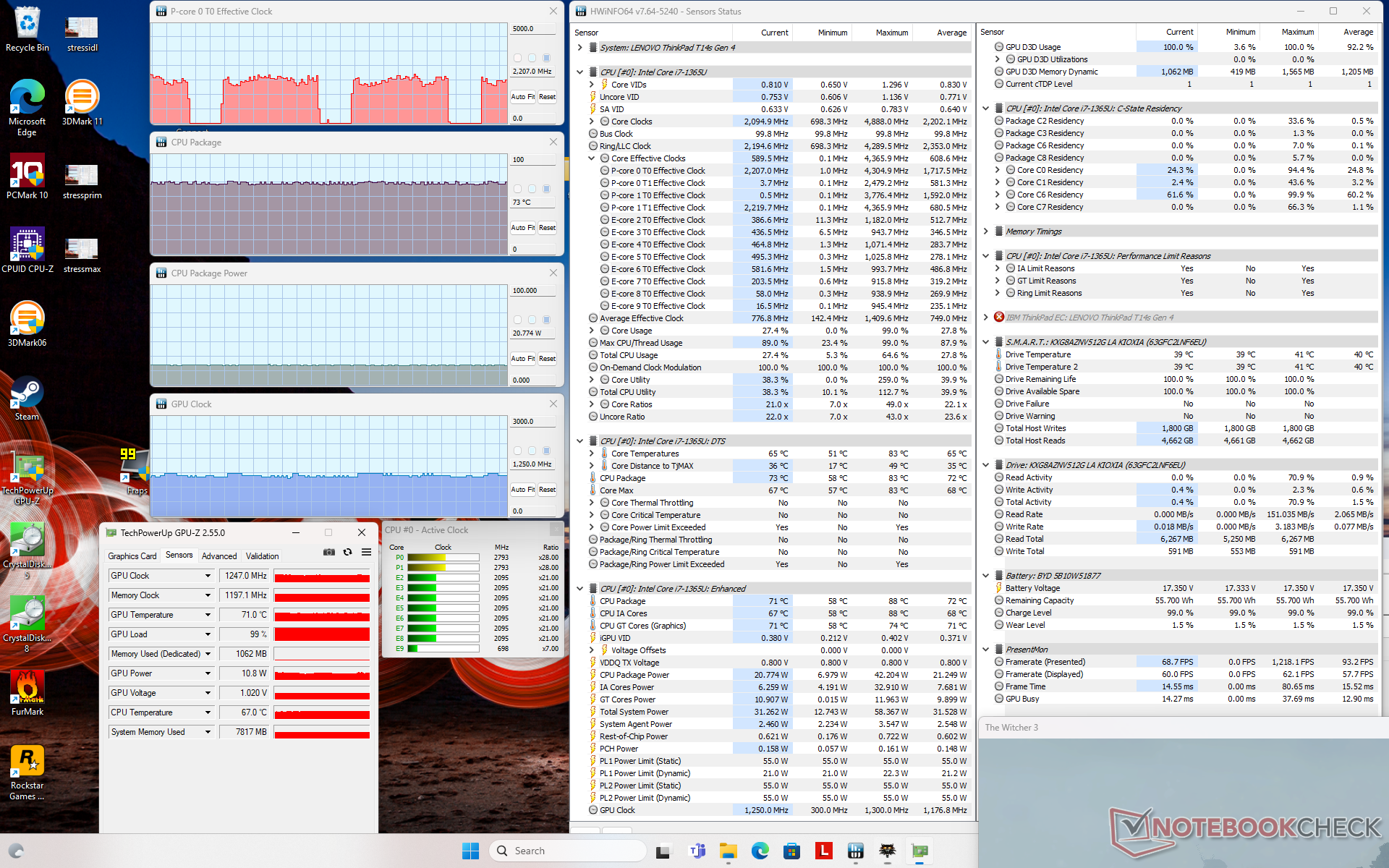Expand the Memory Timings section
The width and height of the screenshot is (1389, 868).
point(985,231)
